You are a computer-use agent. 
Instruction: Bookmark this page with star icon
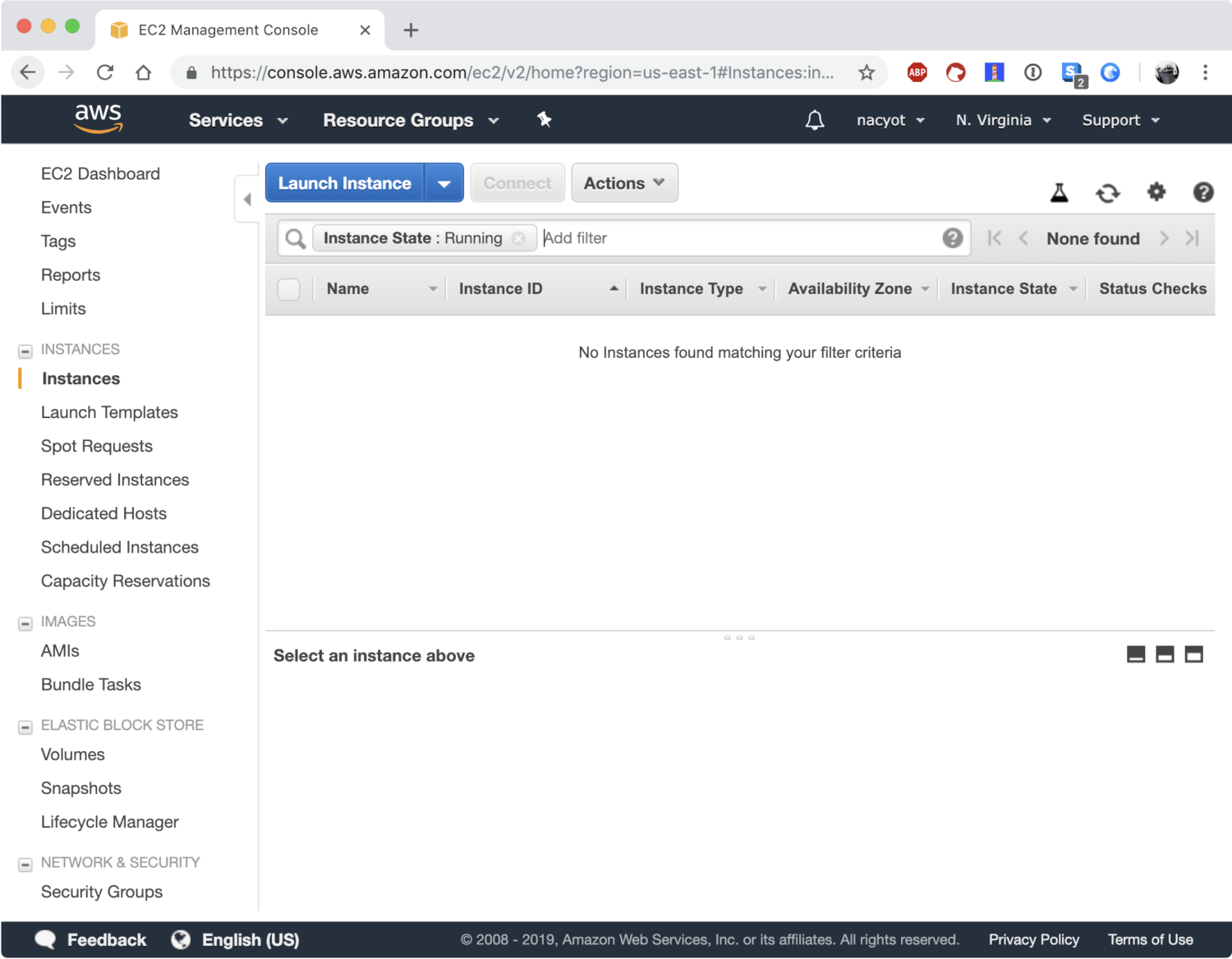point(867,72)
